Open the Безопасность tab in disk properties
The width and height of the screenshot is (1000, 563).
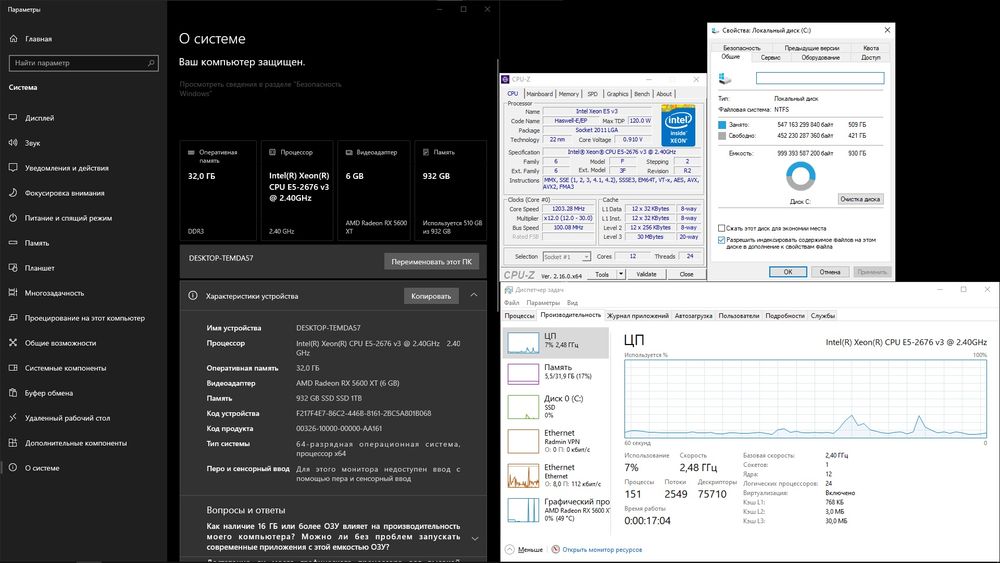(742, 48)
